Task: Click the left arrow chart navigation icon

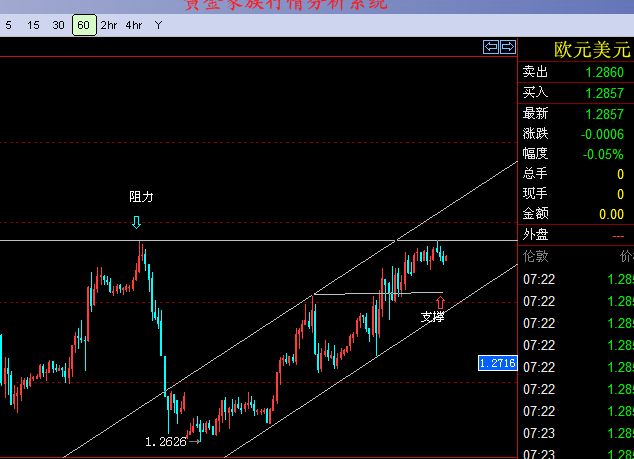Action: click(x=491, y=47)
